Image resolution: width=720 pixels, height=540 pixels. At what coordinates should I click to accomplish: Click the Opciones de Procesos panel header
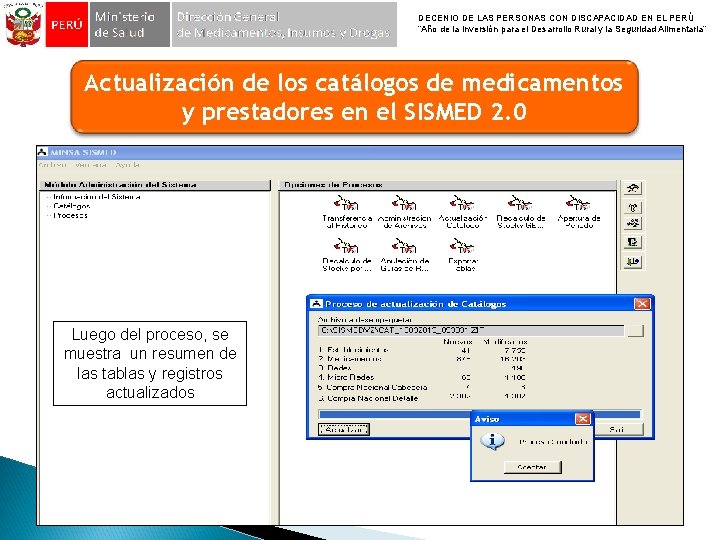pos(448,185)
